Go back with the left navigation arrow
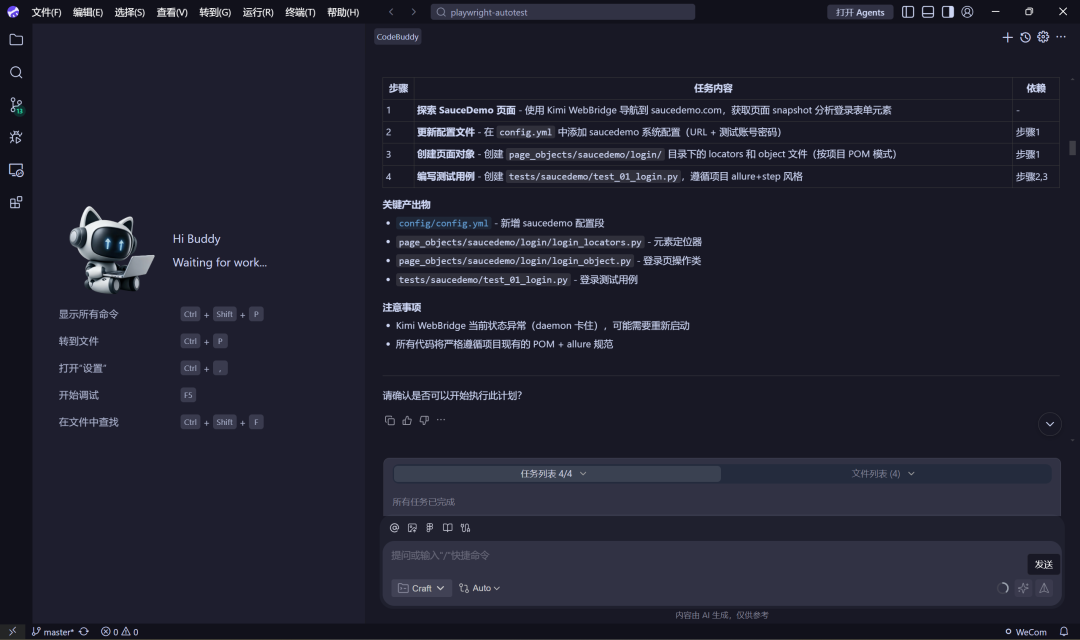 [x=391, y=12]
